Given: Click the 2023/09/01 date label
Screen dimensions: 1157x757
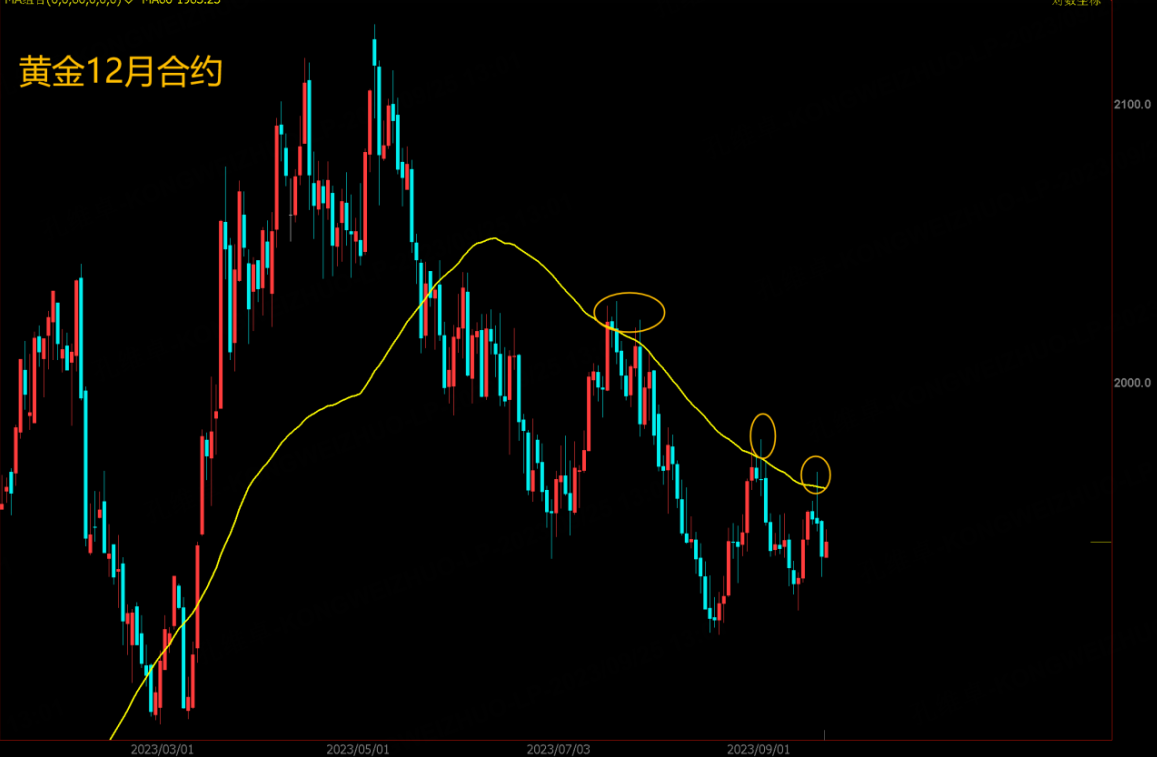Looking at the screenshot, I should [x=759, y=750].
